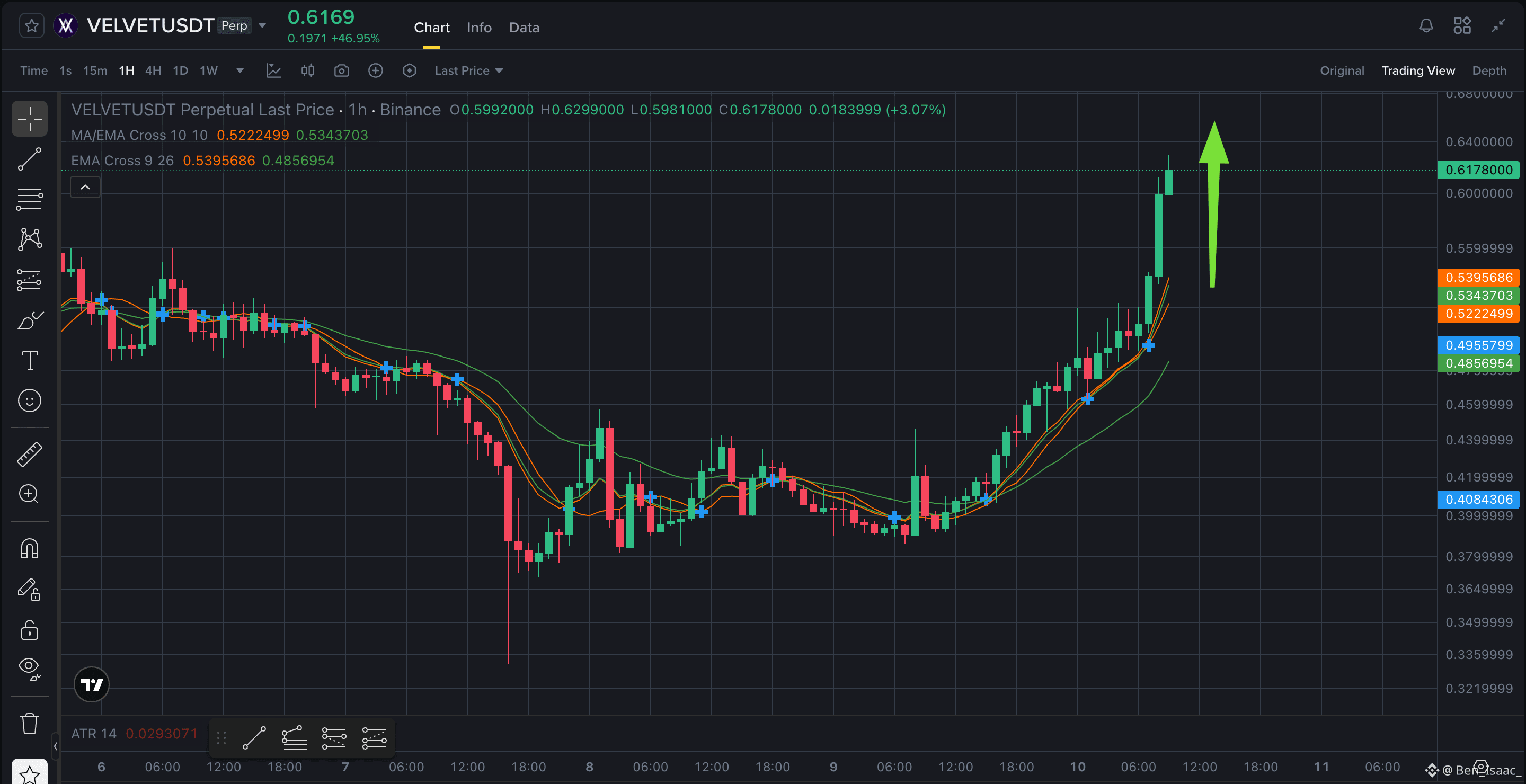
Task: Toggle hide all drawings eye icon
Action: (30, 669)
